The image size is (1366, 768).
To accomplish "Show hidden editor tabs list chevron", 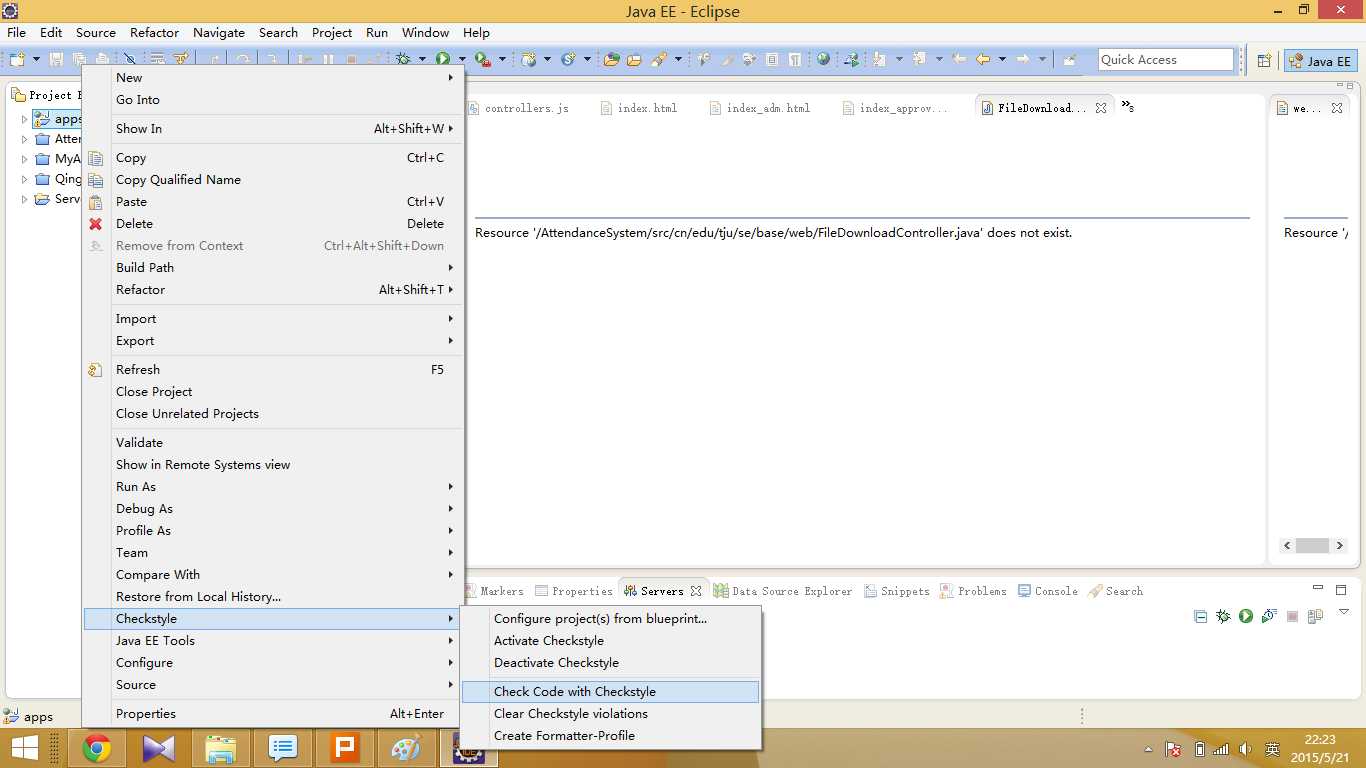I will 1127,106.
